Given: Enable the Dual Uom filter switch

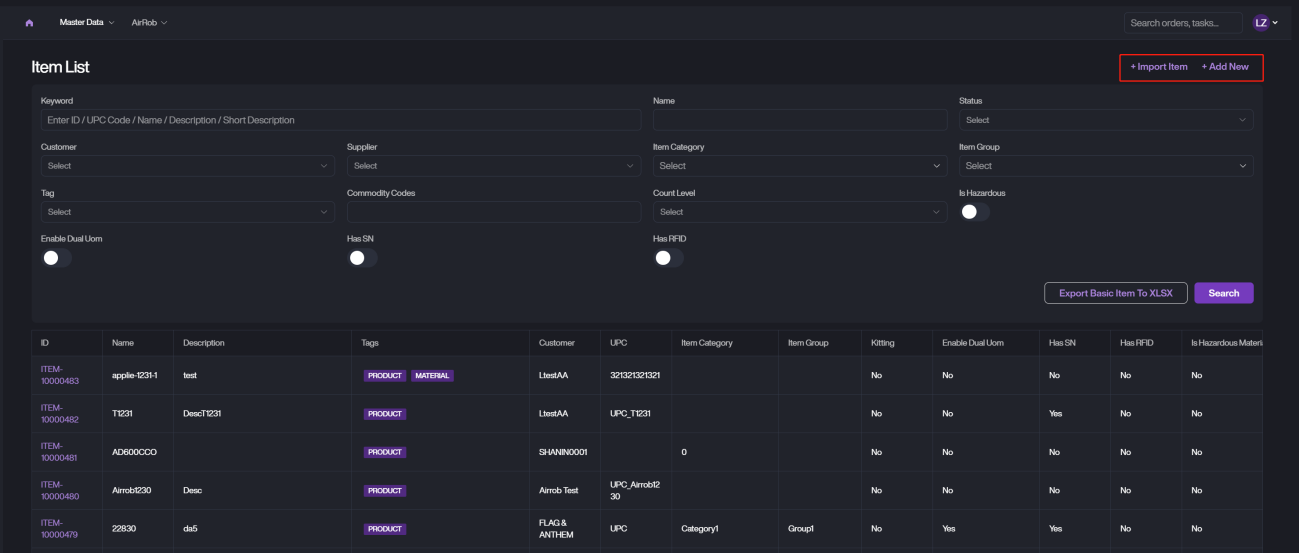Looking at the screenshot, I should 56,258.
